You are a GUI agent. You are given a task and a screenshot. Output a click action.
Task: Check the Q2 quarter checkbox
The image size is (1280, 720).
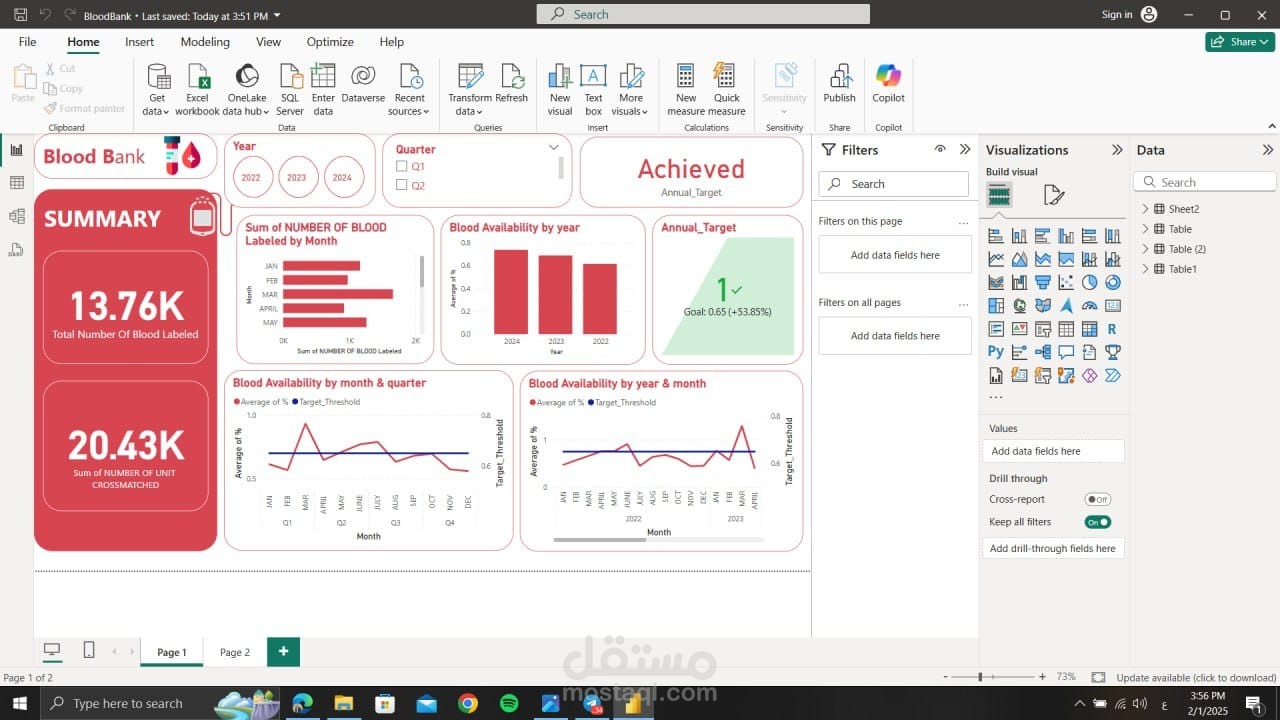tap(401, 185)
